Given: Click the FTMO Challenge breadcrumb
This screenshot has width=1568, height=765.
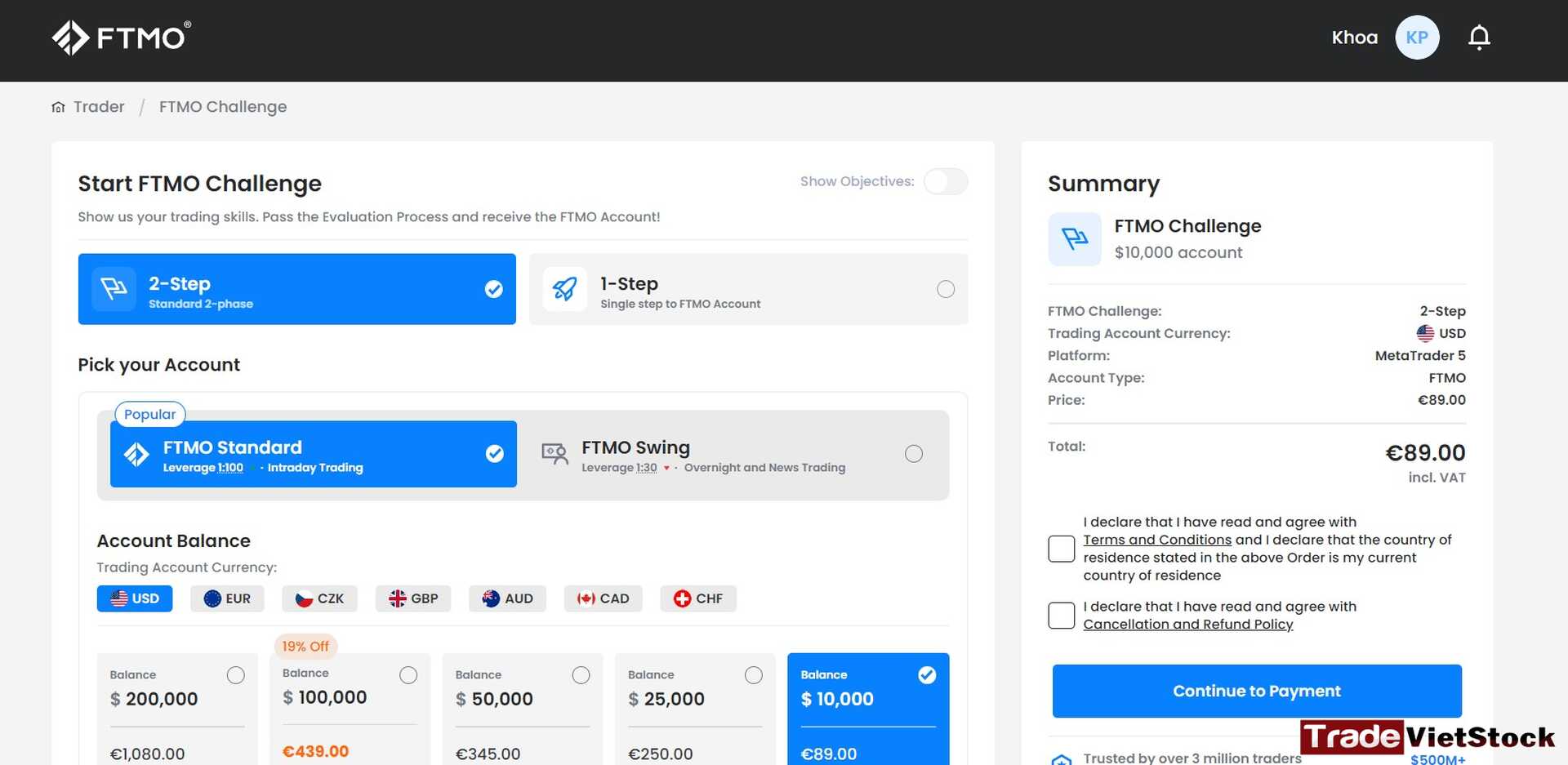Looking at the screenshot, I should [223, 107].
